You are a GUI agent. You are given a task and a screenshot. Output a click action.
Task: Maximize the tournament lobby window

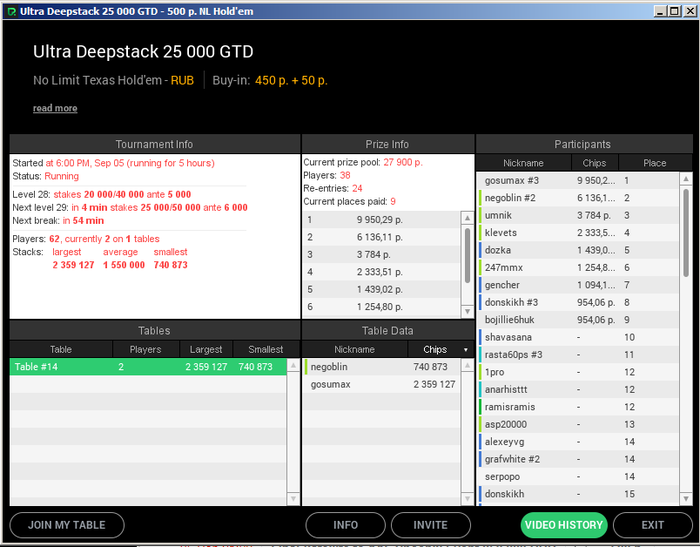675,11
